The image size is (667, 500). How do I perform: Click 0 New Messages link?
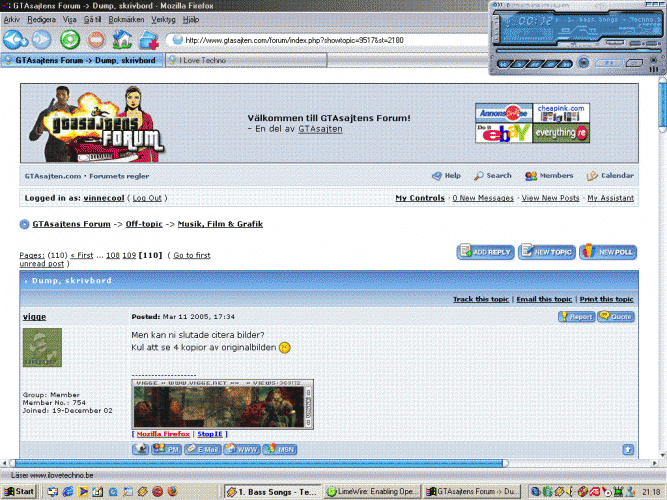(483, 198)
